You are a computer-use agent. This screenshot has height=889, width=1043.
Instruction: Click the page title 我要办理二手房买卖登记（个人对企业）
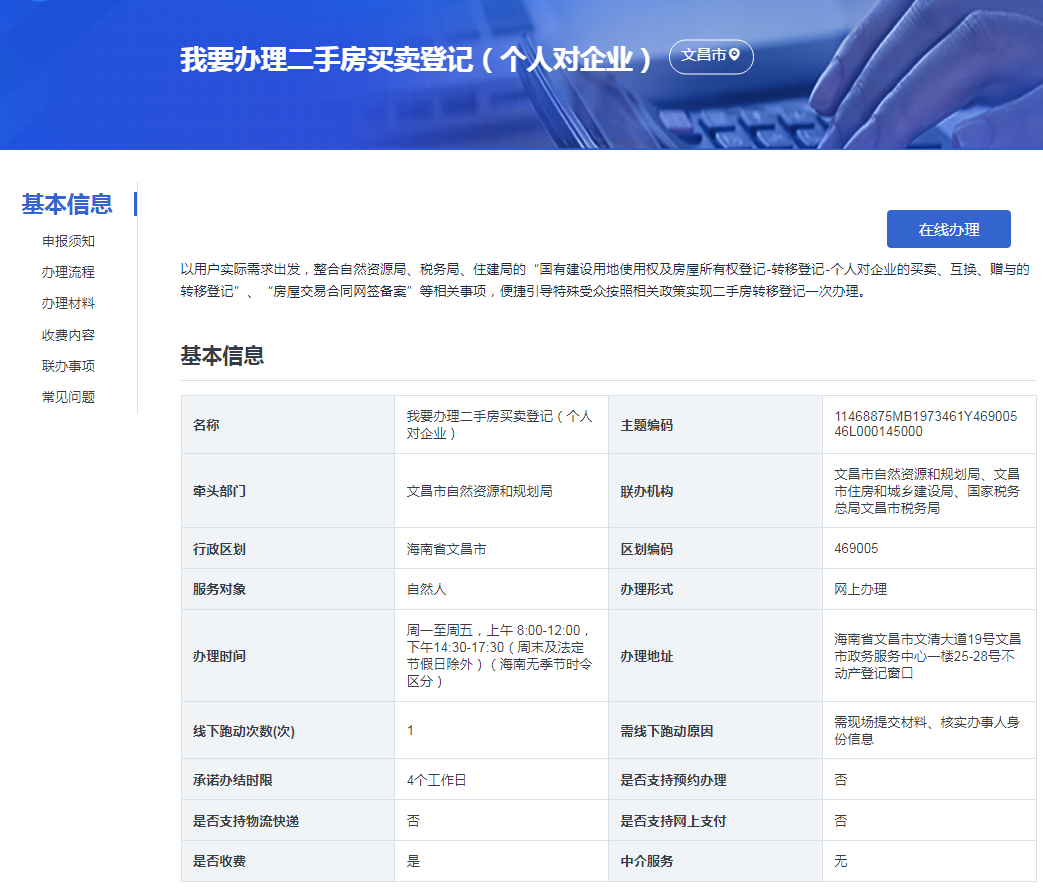click(416, 59)
